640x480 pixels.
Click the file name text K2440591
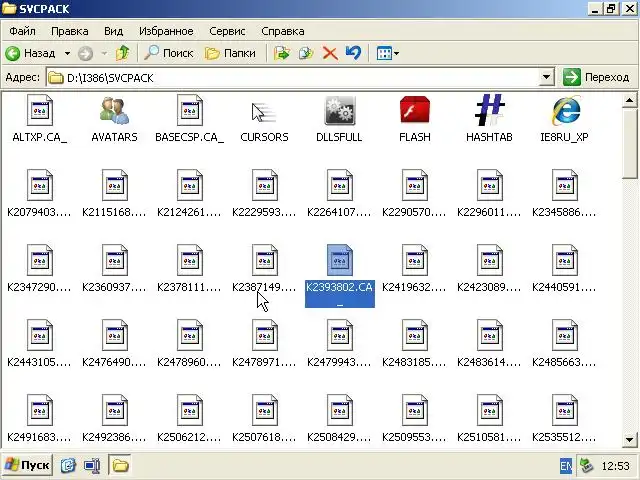point(564,287)
